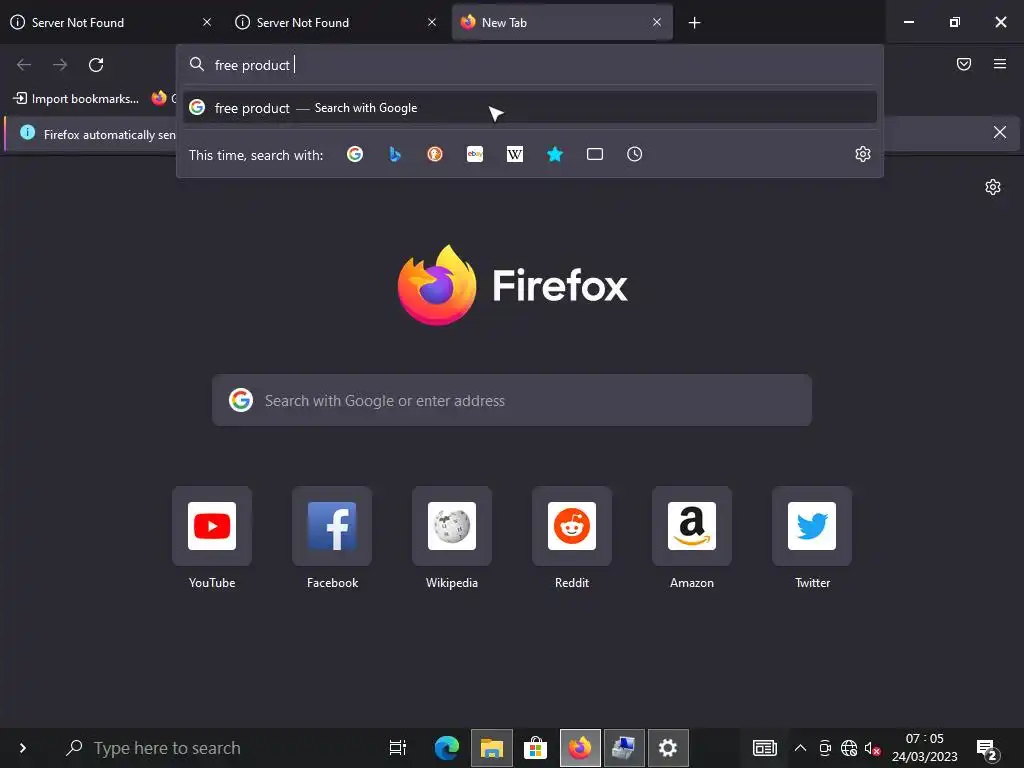The width and height of the screenshot is (1024, 768).
Task: Open the network globe tray icon
Action: point(848,748)
